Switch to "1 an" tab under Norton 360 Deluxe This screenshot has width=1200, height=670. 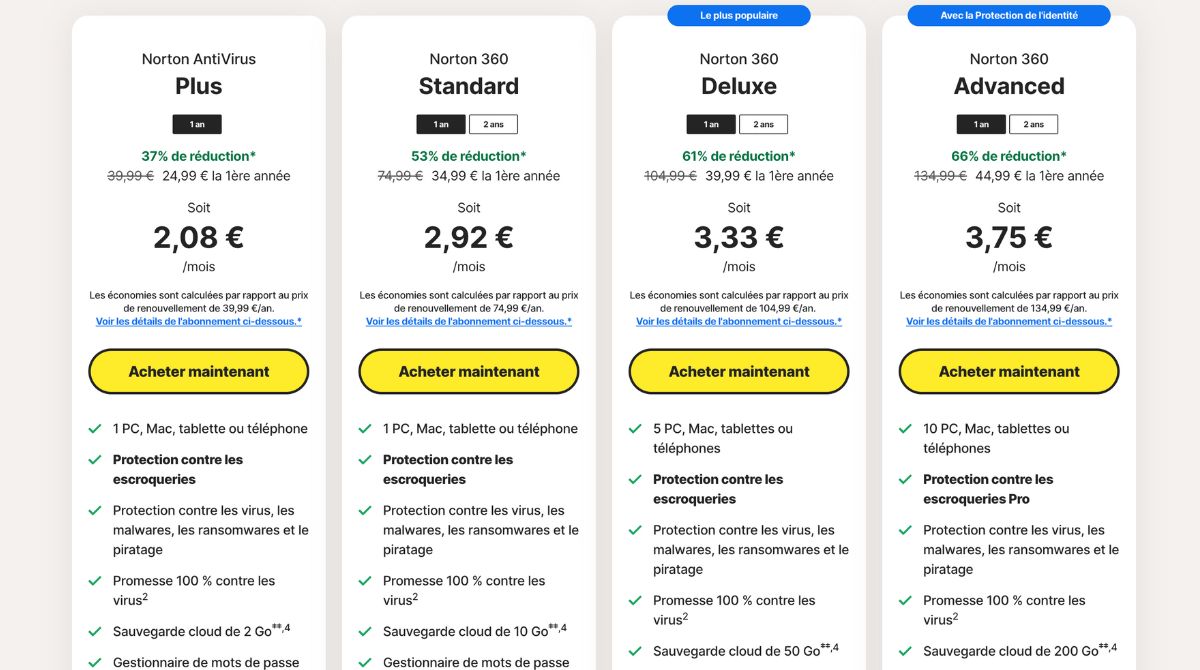710,124
